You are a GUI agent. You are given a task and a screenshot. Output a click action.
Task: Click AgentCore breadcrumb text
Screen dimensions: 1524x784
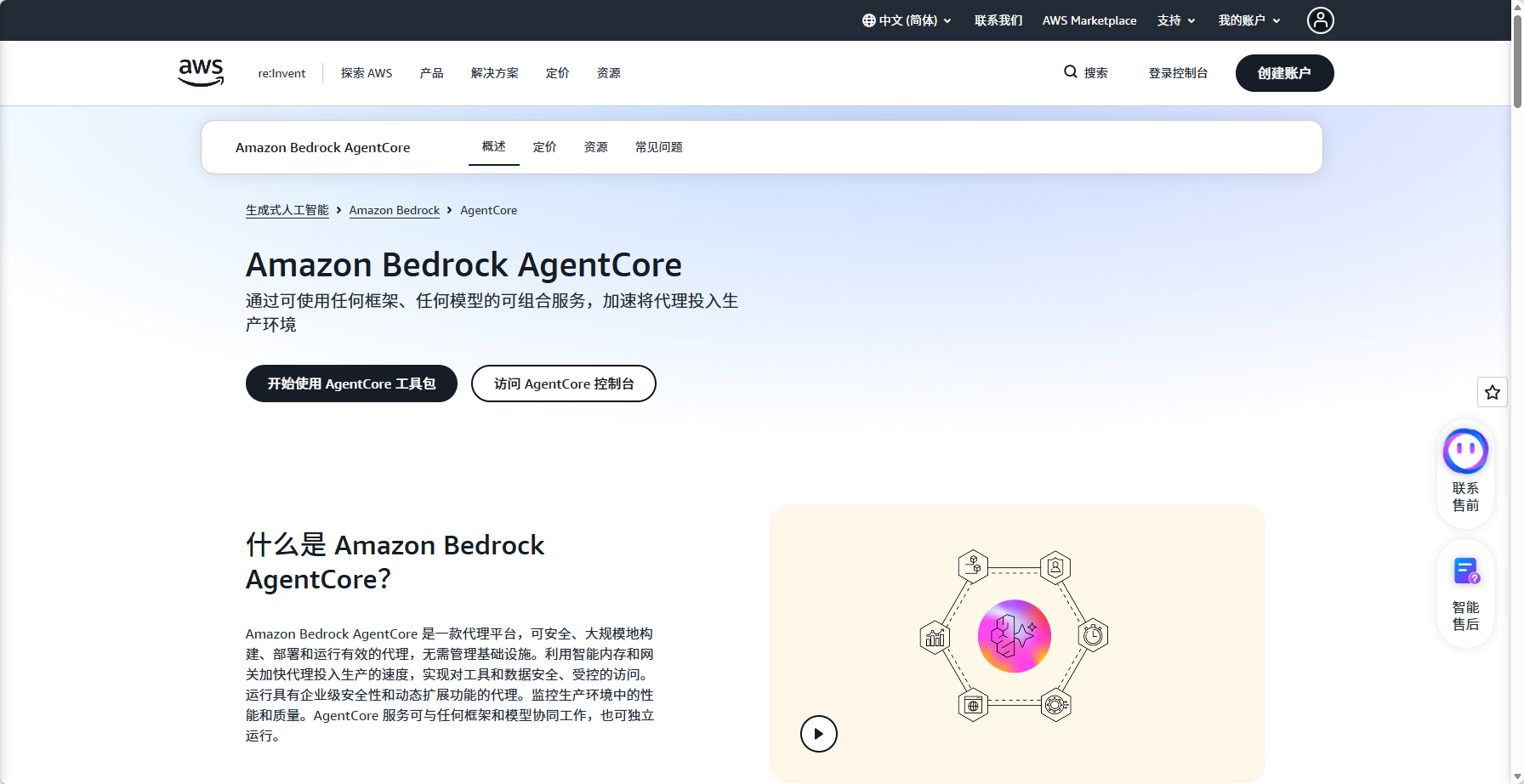pos(488,210)
